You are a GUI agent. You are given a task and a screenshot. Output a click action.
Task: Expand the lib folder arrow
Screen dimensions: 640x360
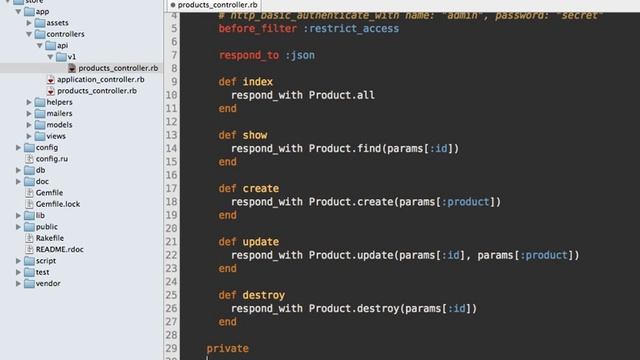point(18,216)
